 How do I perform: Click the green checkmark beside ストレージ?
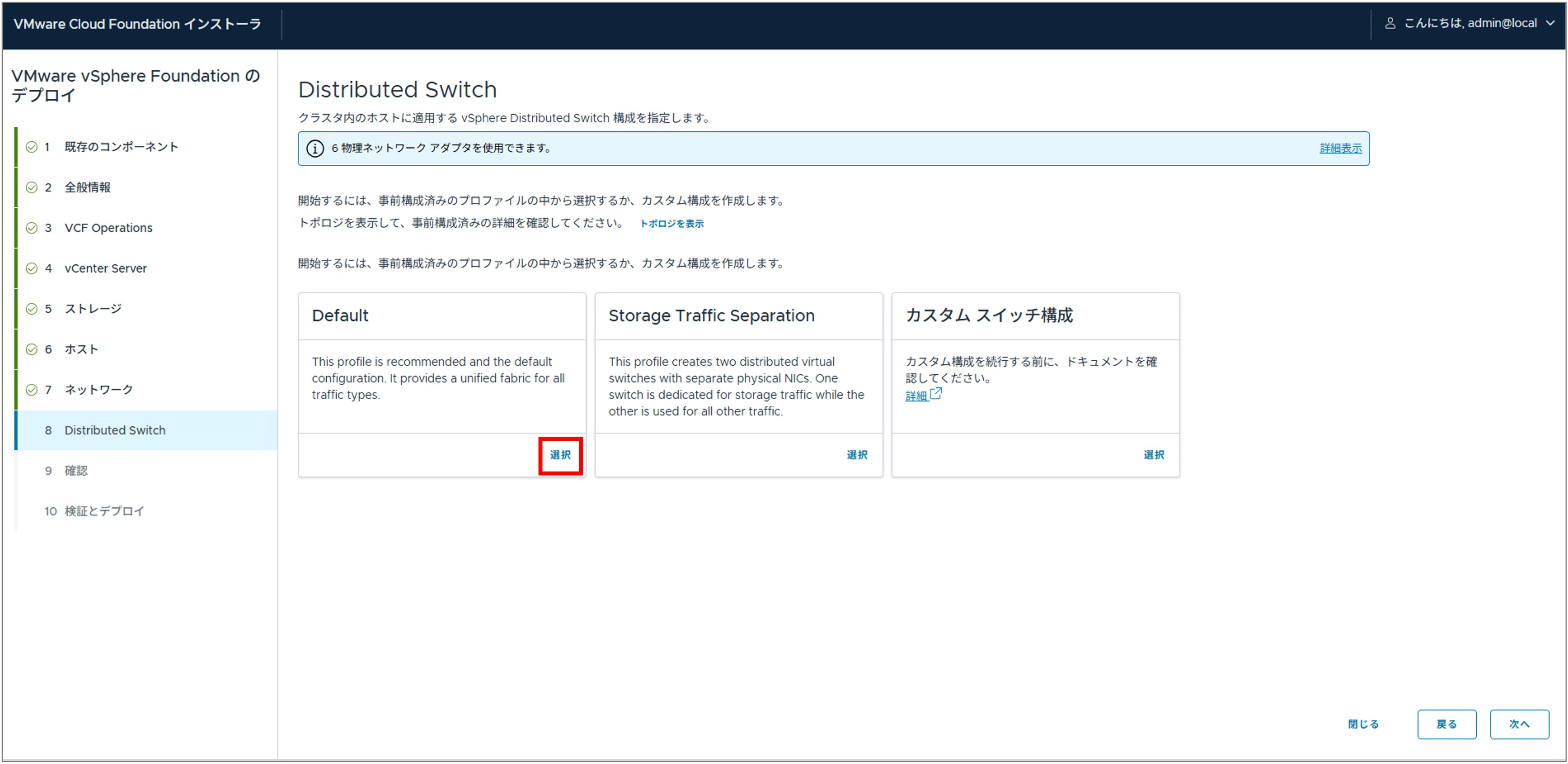pyautogui.click(x=32, y=309)
